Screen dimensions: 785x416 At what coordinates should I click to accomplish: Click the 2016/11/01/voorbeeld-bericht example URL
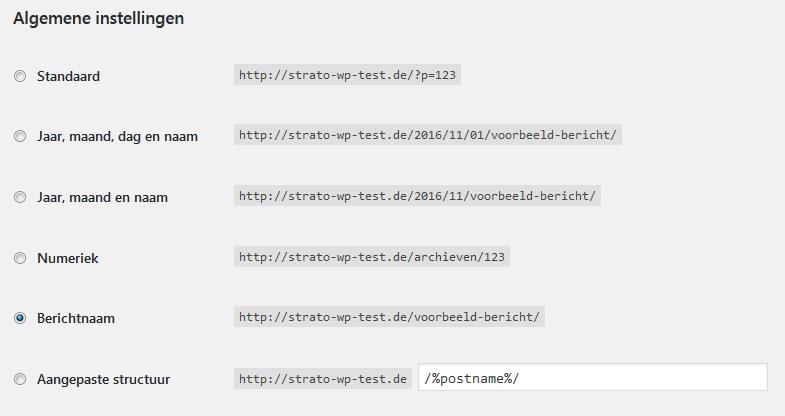click(x=428, y=135)
